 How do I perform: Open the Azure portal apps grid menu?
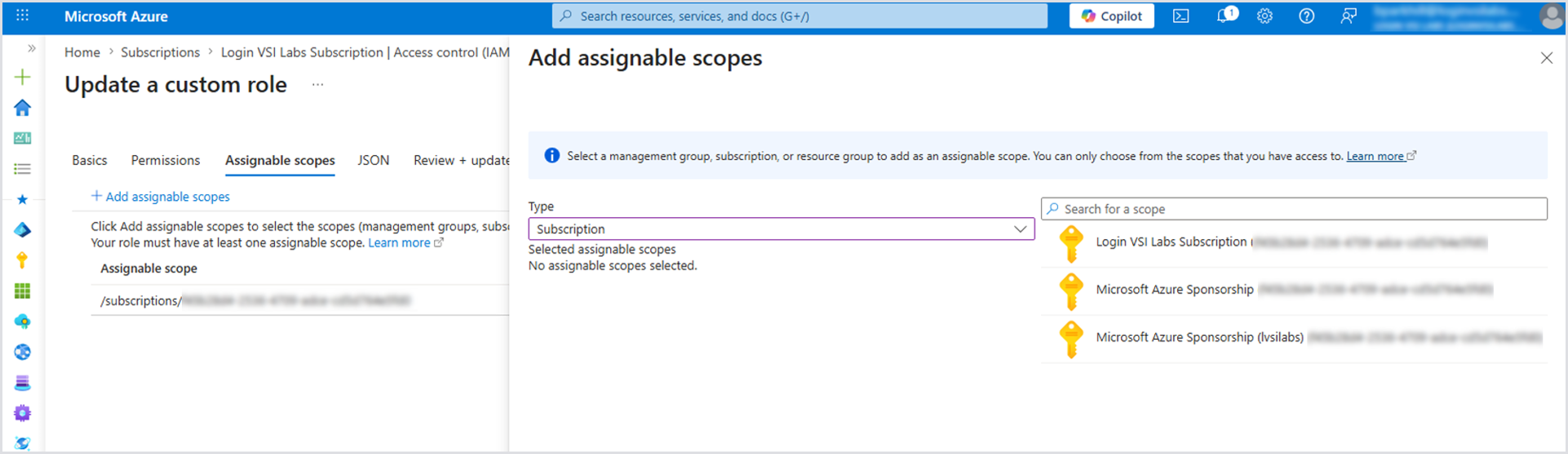[22, 16]
